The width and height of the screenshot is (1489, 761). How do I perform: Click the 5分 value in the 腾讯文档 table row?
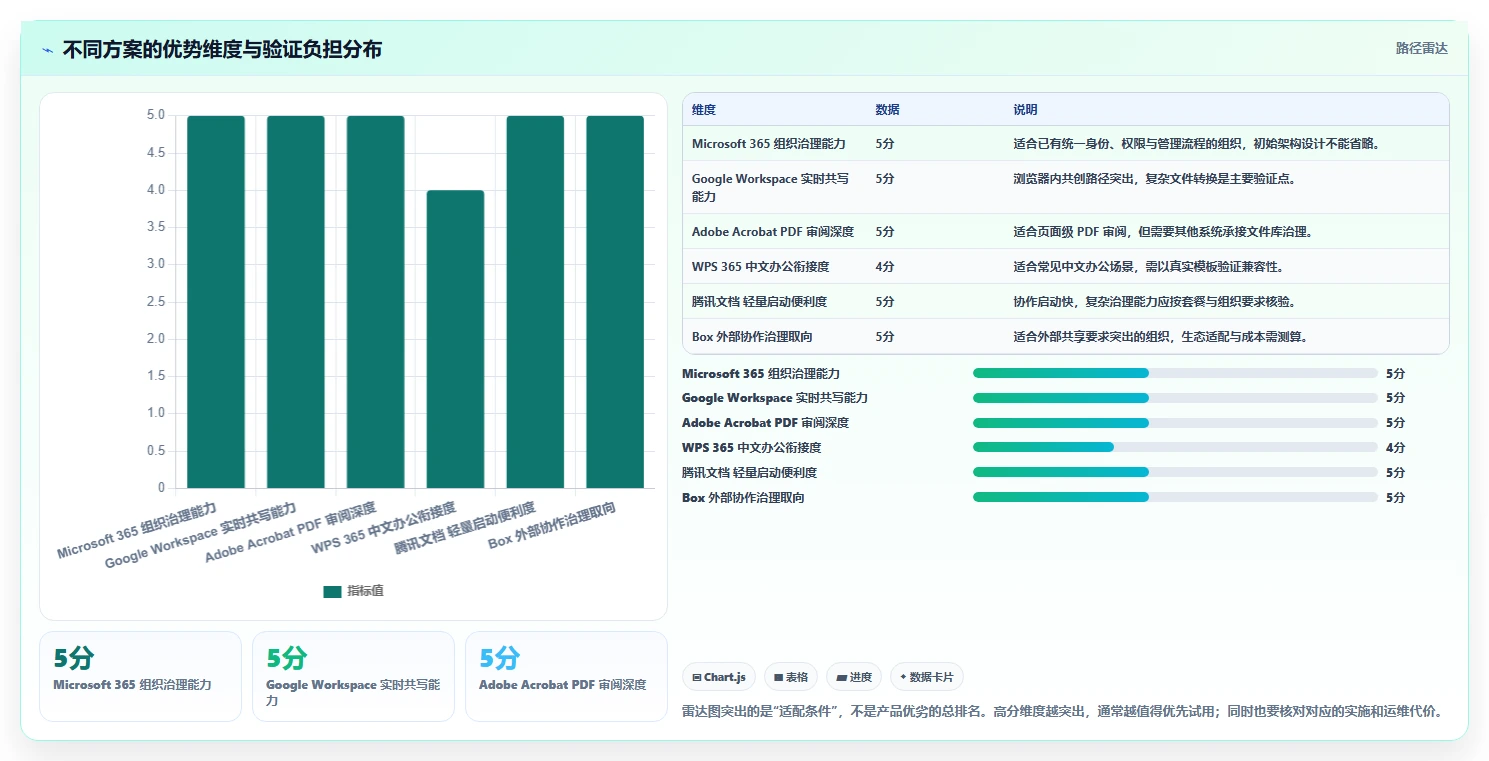(885, 302)
